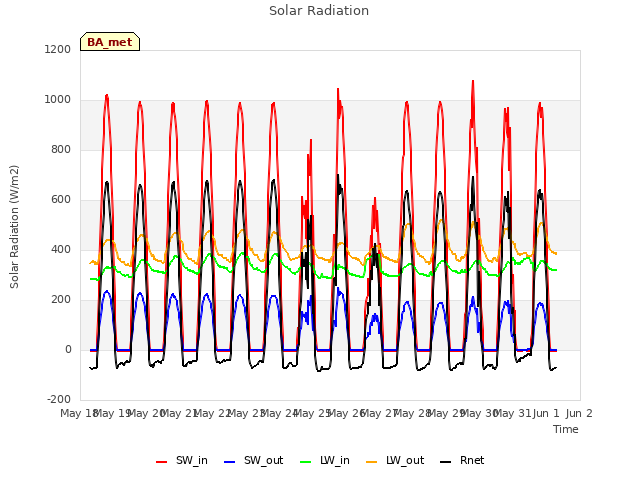Click the May 18 x-axis label
The height and width of the screenshot is (480, 640).
[78, 413]
